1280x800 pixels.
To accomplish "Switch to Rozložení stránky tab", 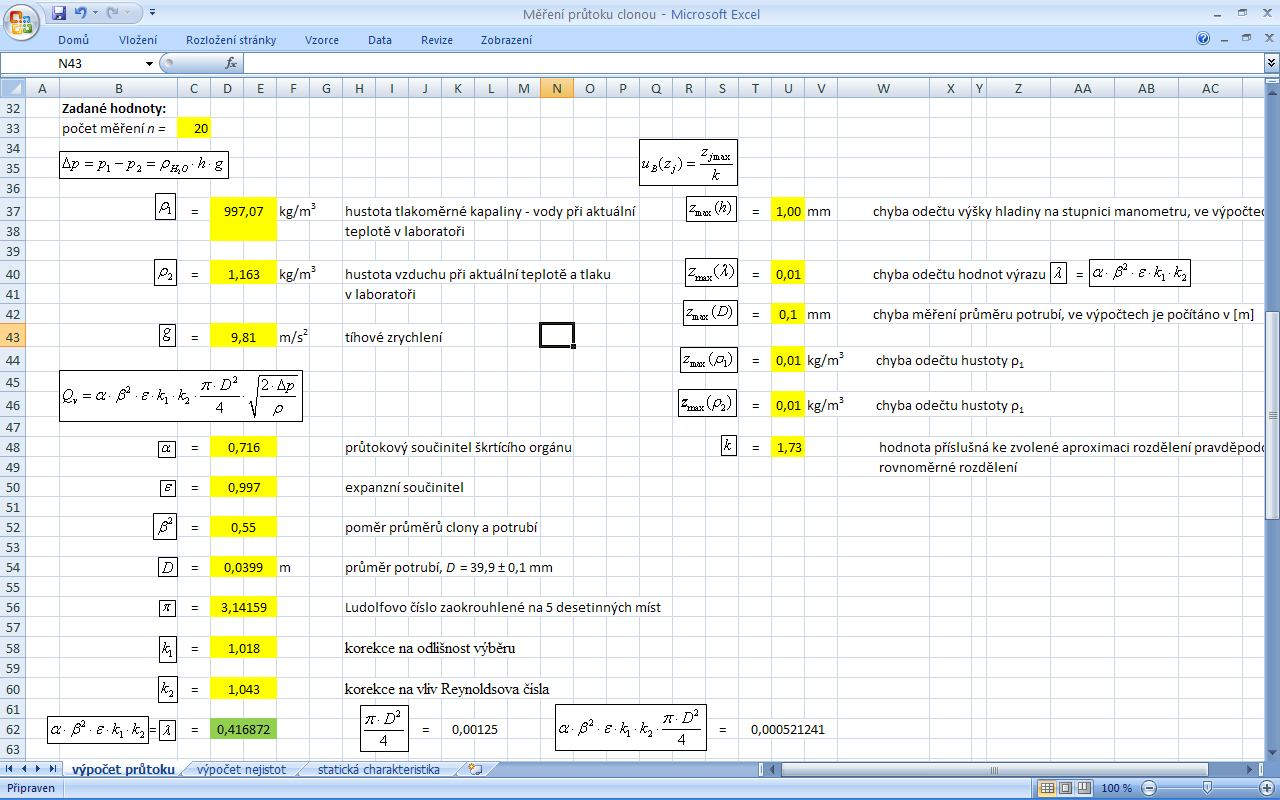I will click(x=231, y=40).
